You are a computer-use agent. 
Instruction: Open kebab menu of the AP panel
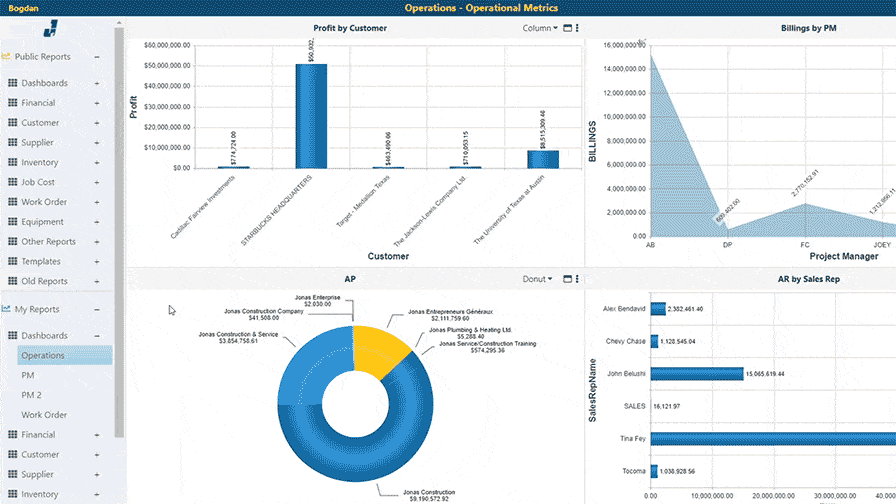tap(577, 279)
